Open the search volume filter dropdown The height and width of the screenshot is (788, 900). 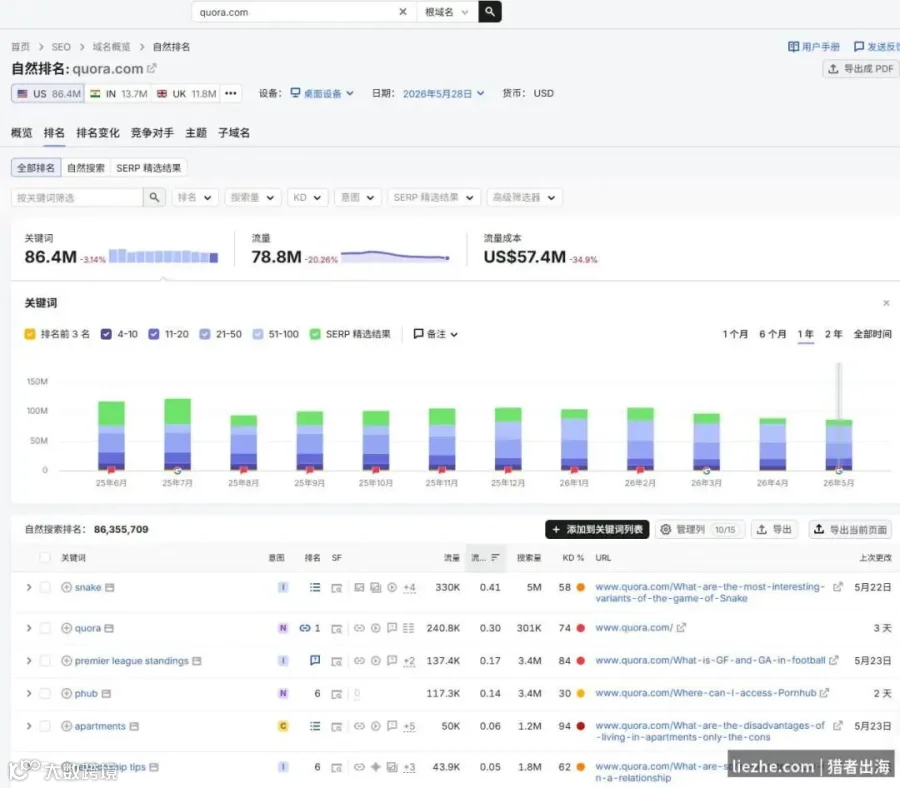click(253, 197)
